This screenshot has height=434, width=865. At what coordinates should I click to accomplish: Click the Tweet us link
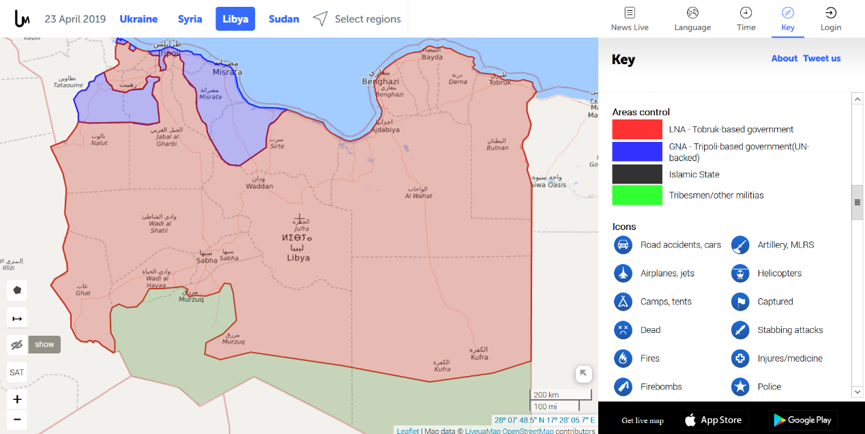[821, 59]
